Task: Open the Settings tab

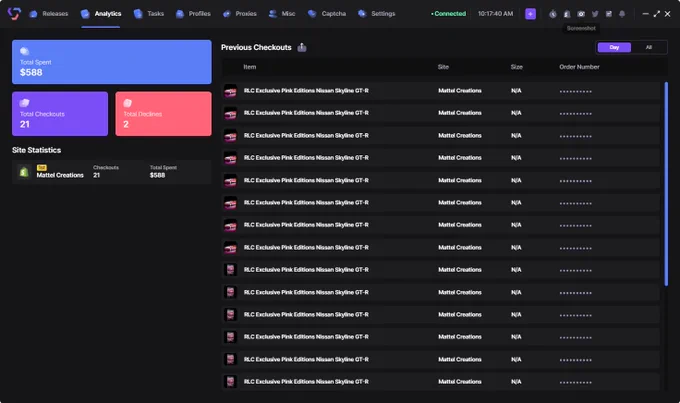Action: coord(376,14)
